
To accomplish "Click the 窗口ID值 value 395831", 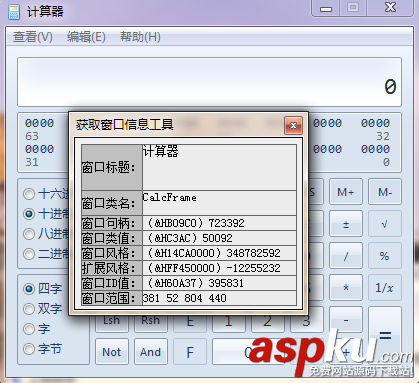I will [x=219, y=283].
